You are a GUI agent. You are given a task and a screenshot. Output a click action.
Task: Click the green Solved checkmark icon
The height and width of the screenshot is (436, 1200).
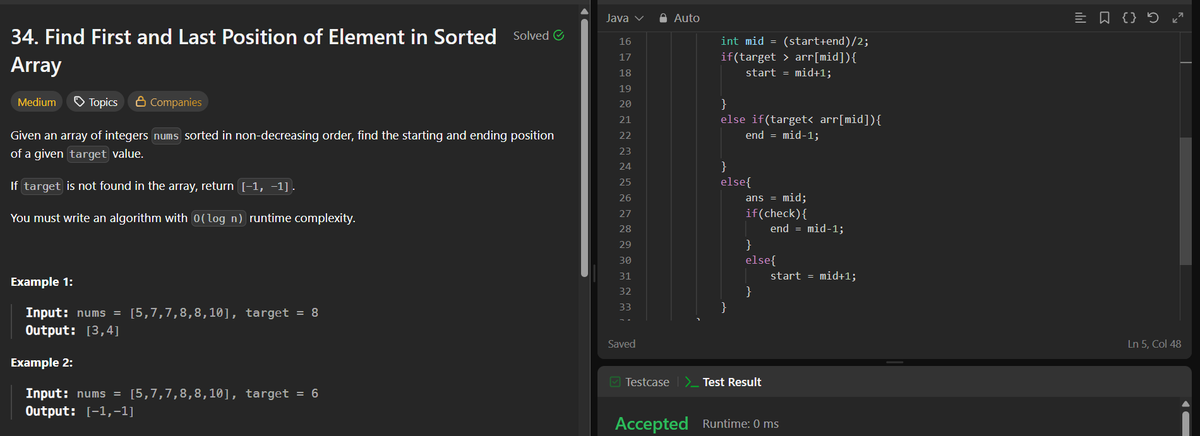(x=559, y=35)
